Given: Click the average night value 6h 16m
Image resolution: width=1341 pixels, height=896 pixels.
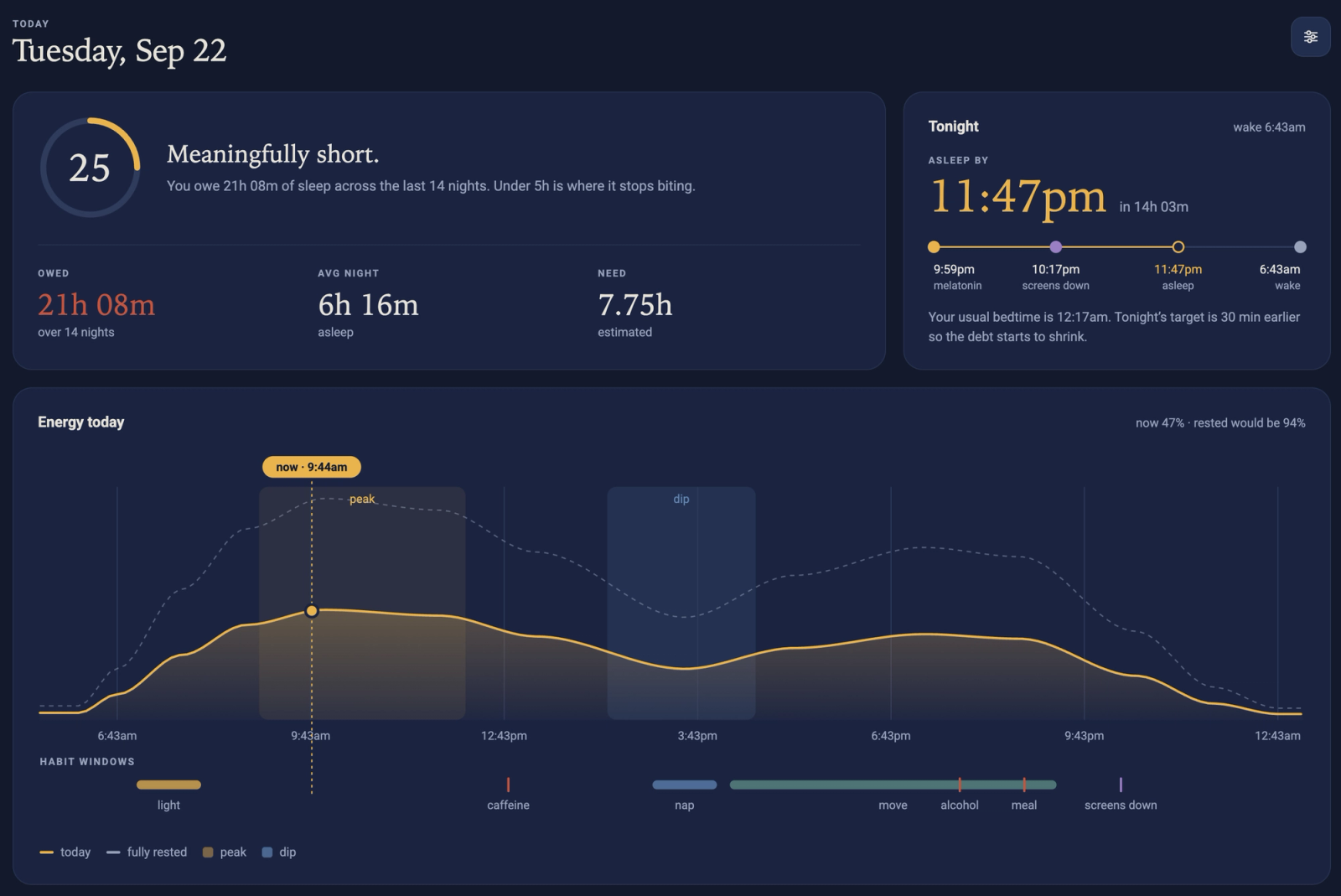Looking at the screenshot, I should click(x=368, y=305).
